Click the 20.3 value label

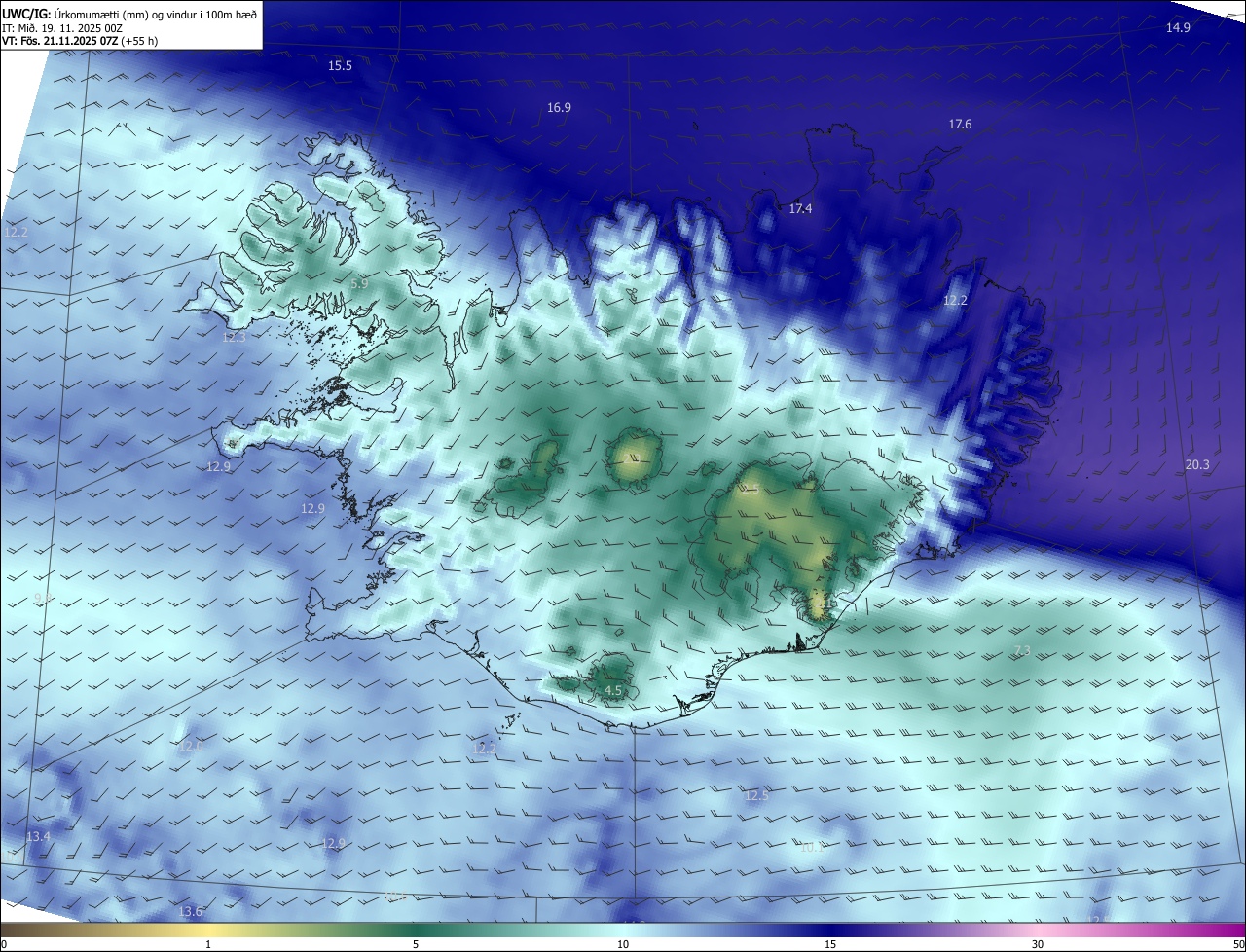pos(1197,464)
